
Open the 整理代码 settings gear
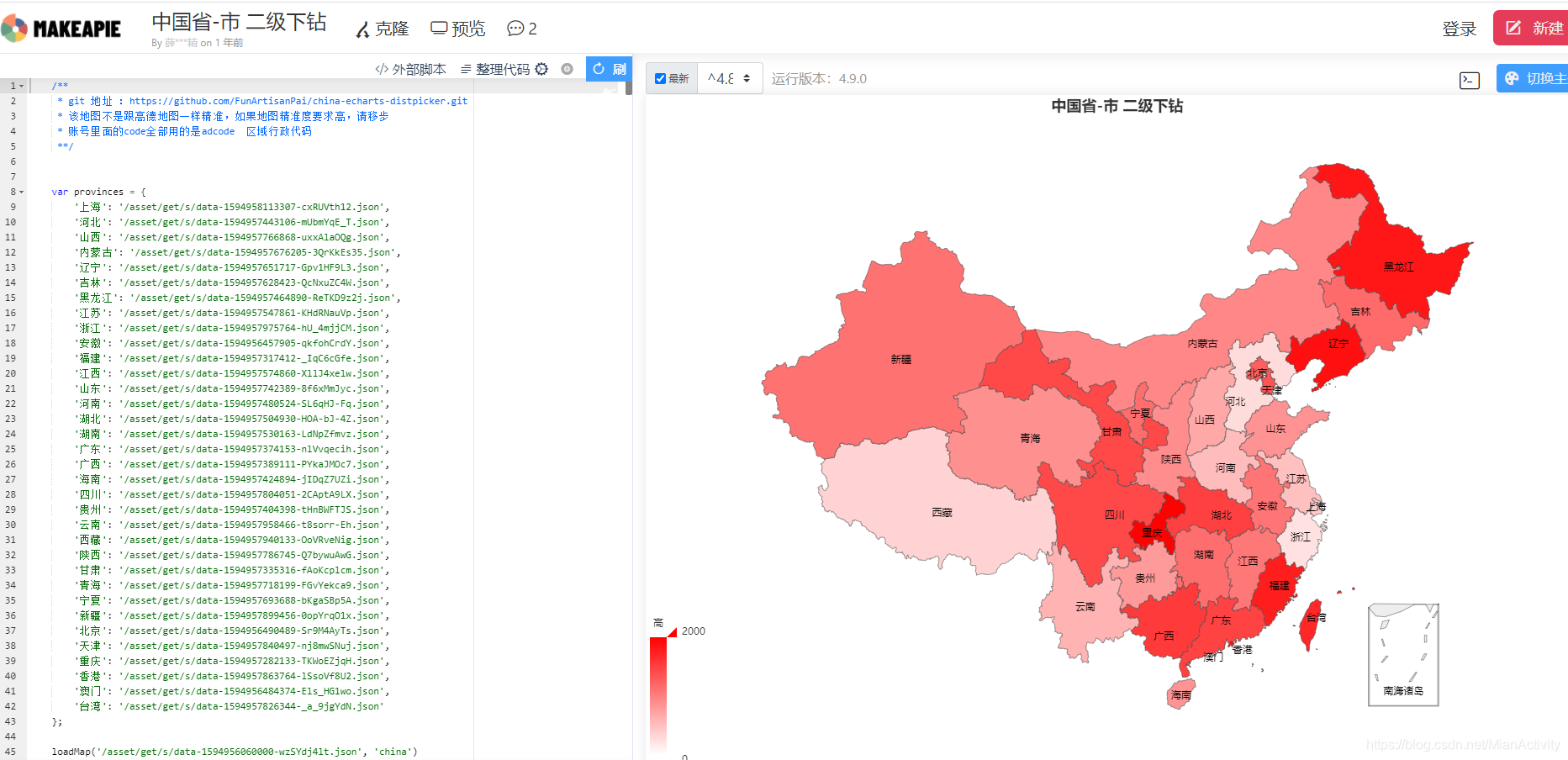tap(542, 69)
